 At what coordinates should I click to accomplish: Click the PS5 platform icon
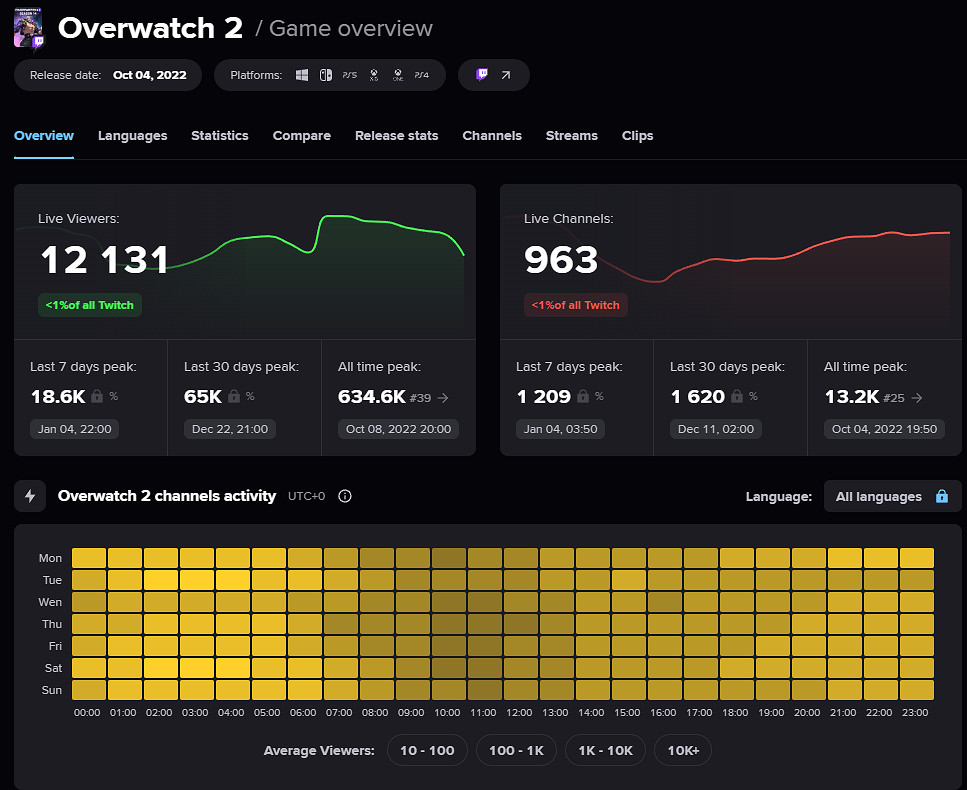coord(350,75)
